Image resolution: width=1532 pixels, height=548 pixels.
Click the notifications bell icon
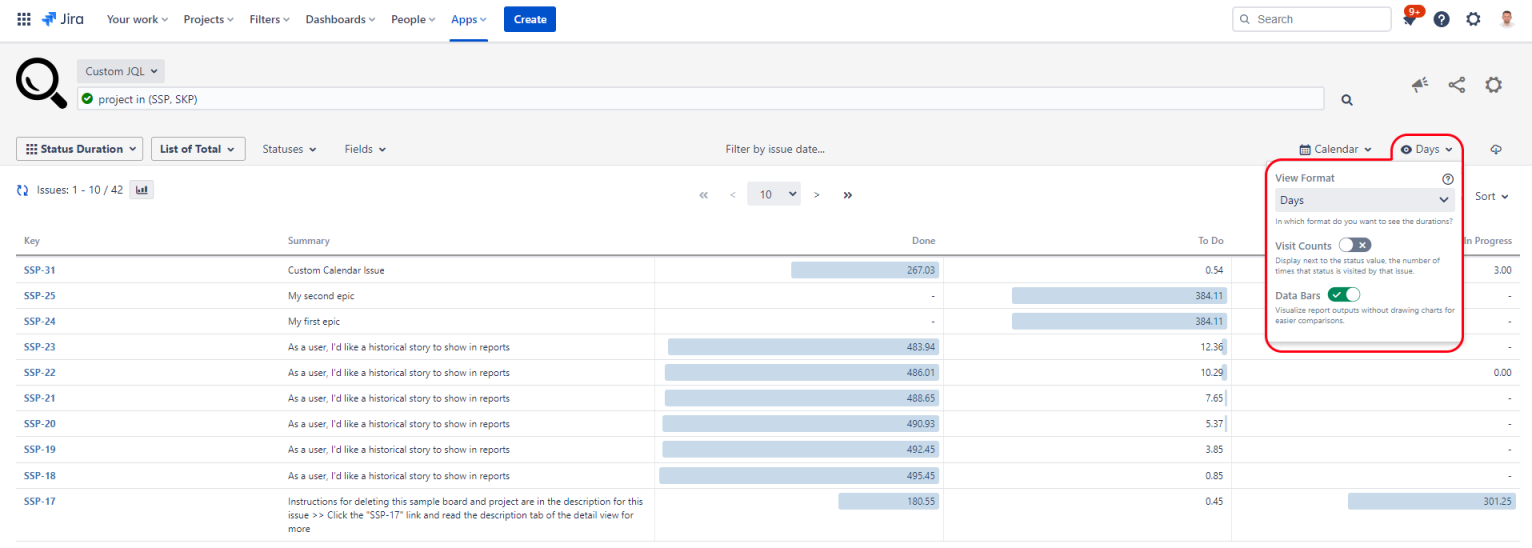(1410, 20)
